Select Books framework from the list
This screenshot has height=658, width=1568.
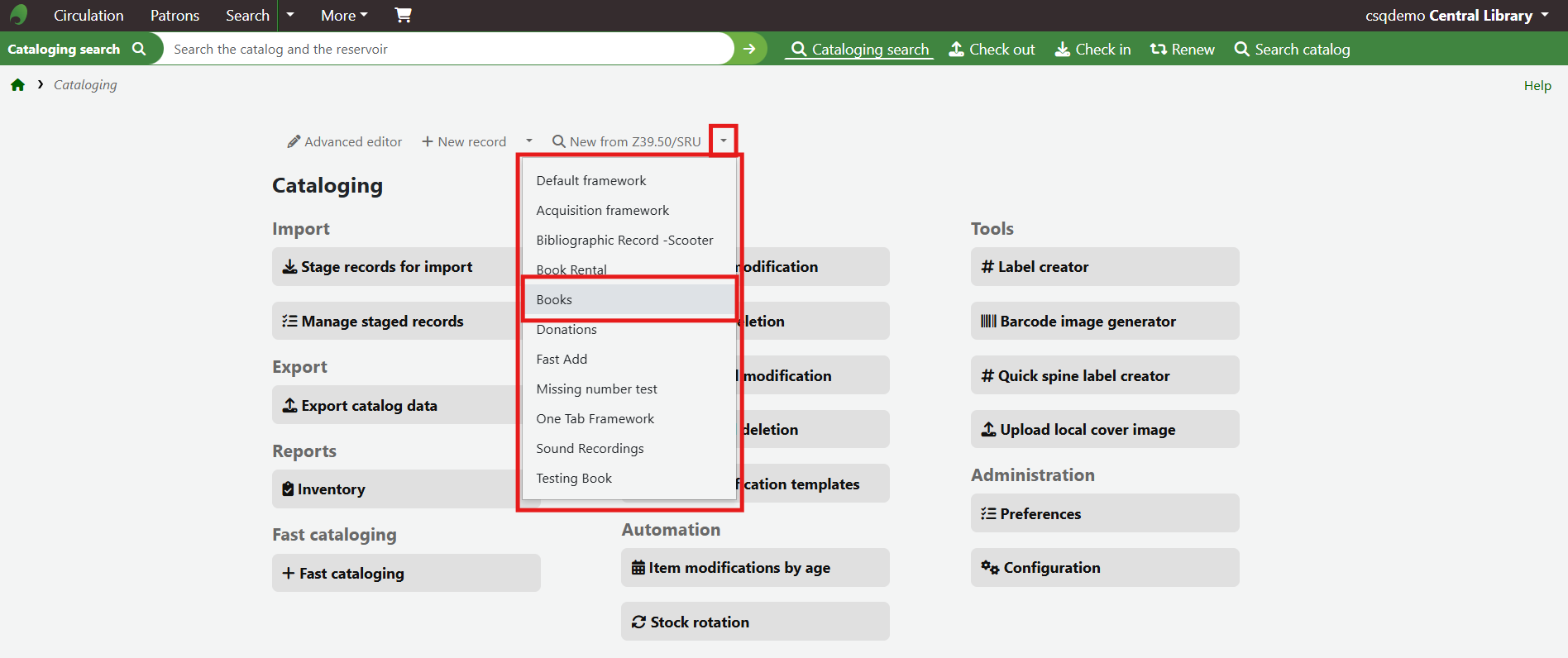pyautogui.click(x=554, y=299)
